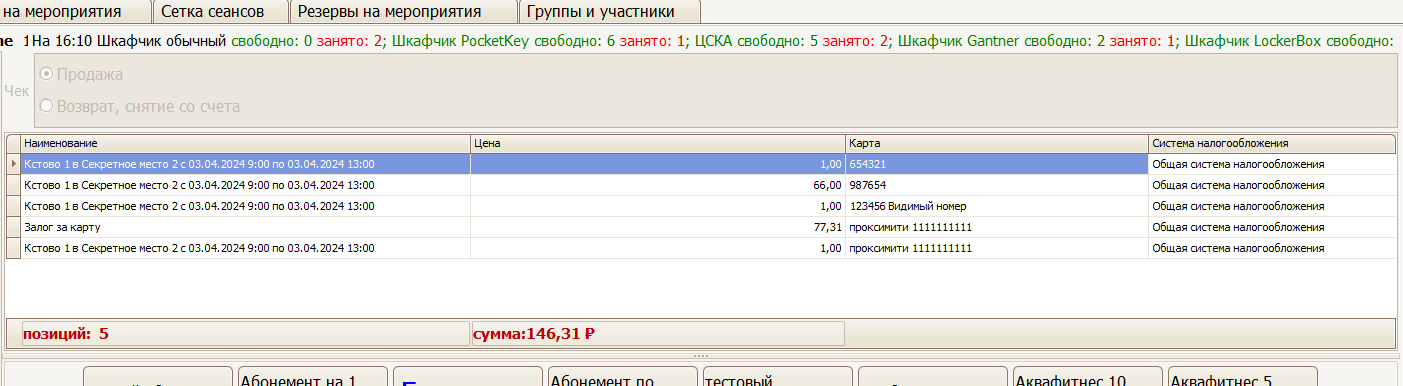Click the Система налогообложения column header

pos(1272,144)
